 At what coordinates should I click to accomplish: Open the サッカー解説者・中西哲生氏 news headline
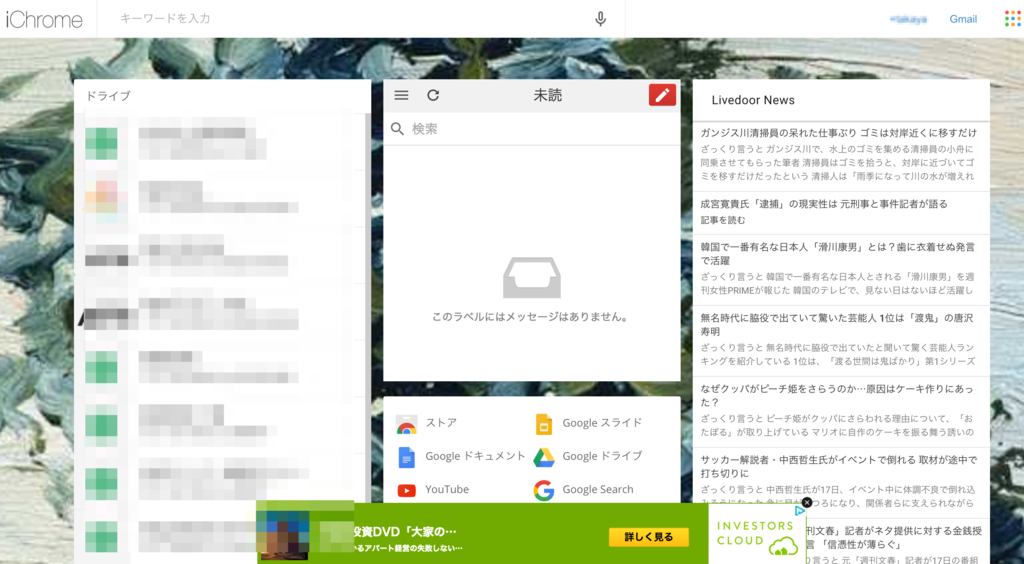839,466
